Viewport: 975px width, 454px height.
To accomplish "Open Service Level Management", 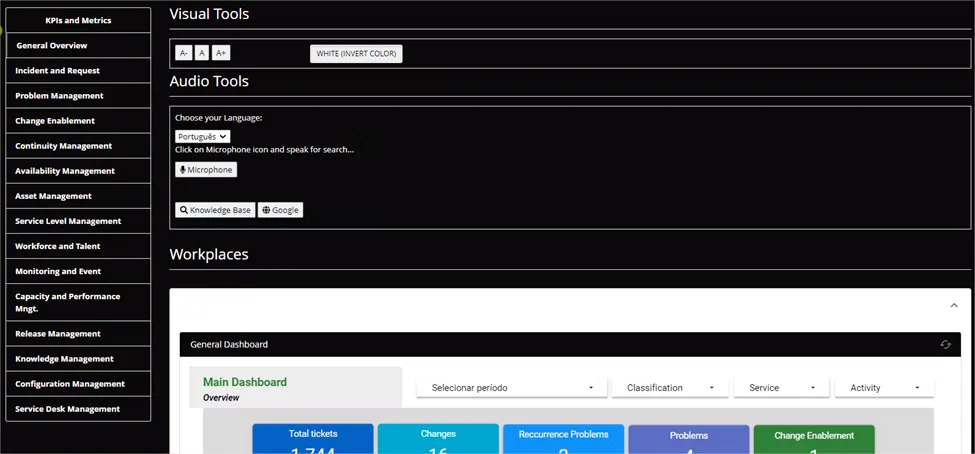I will point(78,221).
